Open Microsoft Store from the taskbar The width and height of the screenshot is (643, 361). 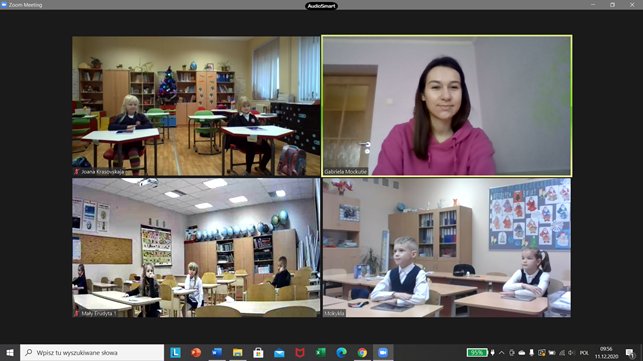(x=258, y=352)
